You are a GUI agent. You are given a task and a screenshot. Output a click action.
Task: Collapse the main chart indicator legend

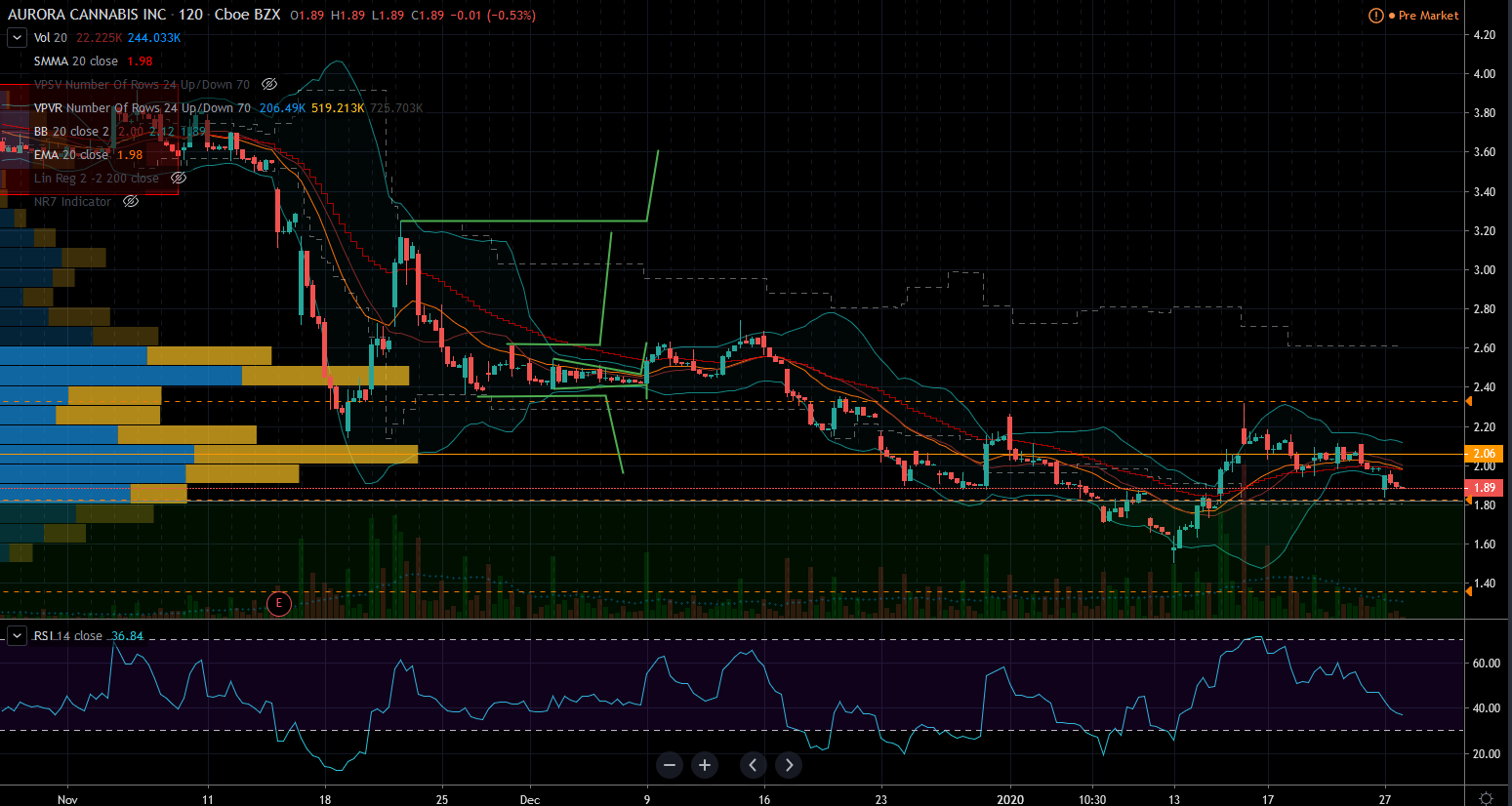[x=17, y=38]
